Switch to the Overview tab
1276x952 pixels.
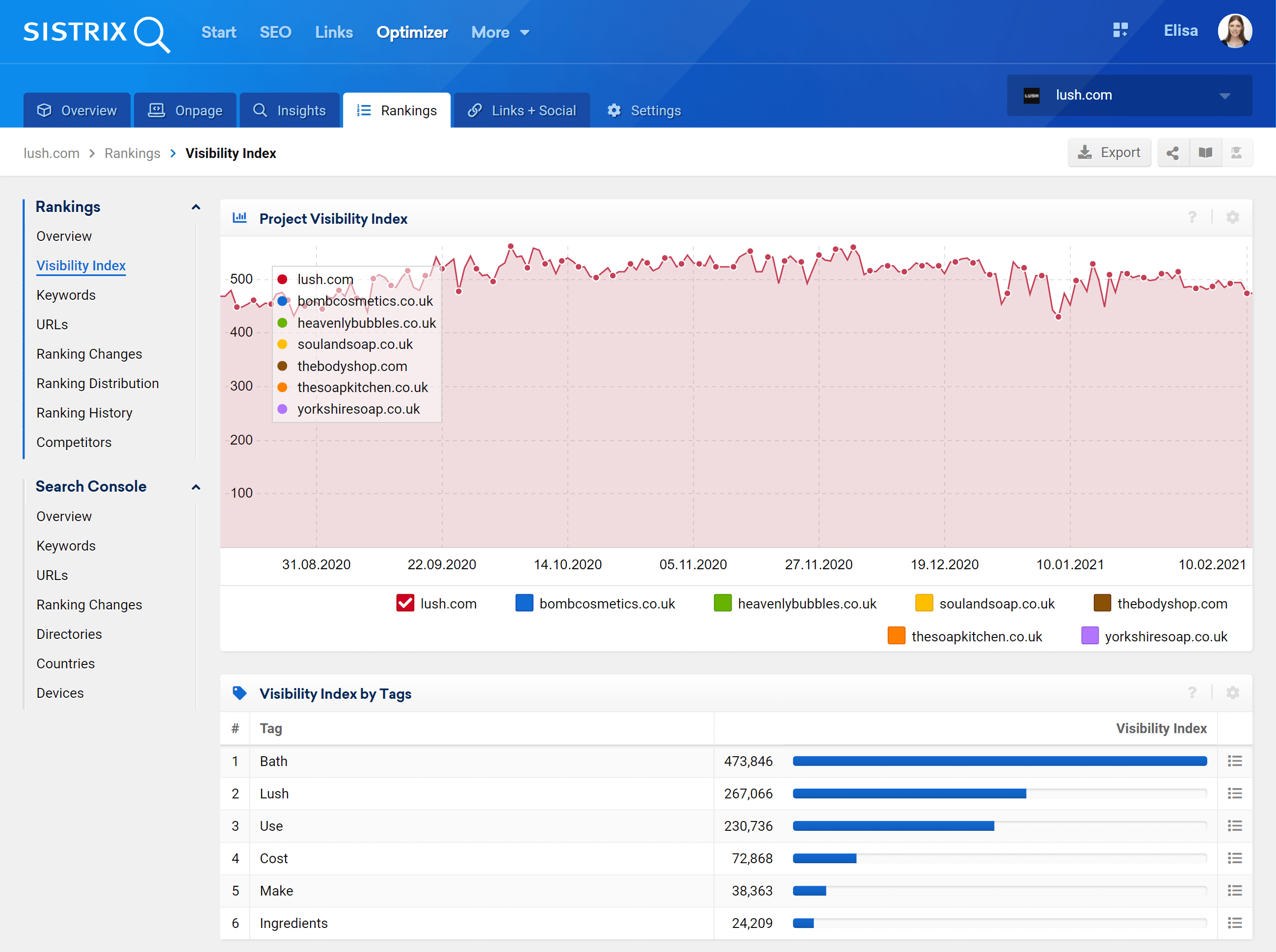pyautogui.click(x=77, y=110)
